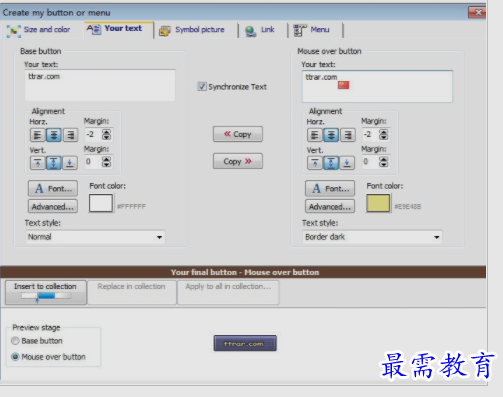Toggle Synchronize Text checkbox
The width and height of the screenshot is (503, 397).
(202, 87)
